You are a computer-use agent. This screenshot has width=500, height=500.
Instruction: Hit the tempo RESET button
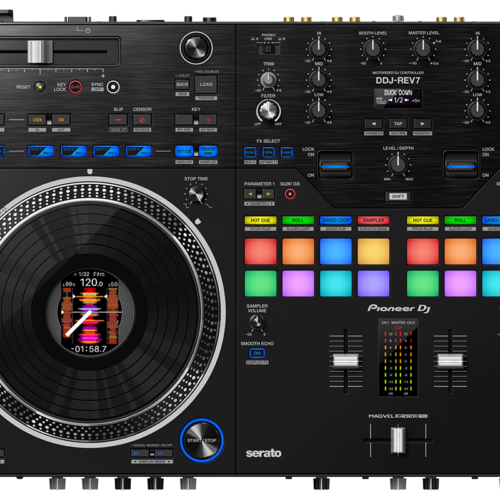[x=40, y=87]
